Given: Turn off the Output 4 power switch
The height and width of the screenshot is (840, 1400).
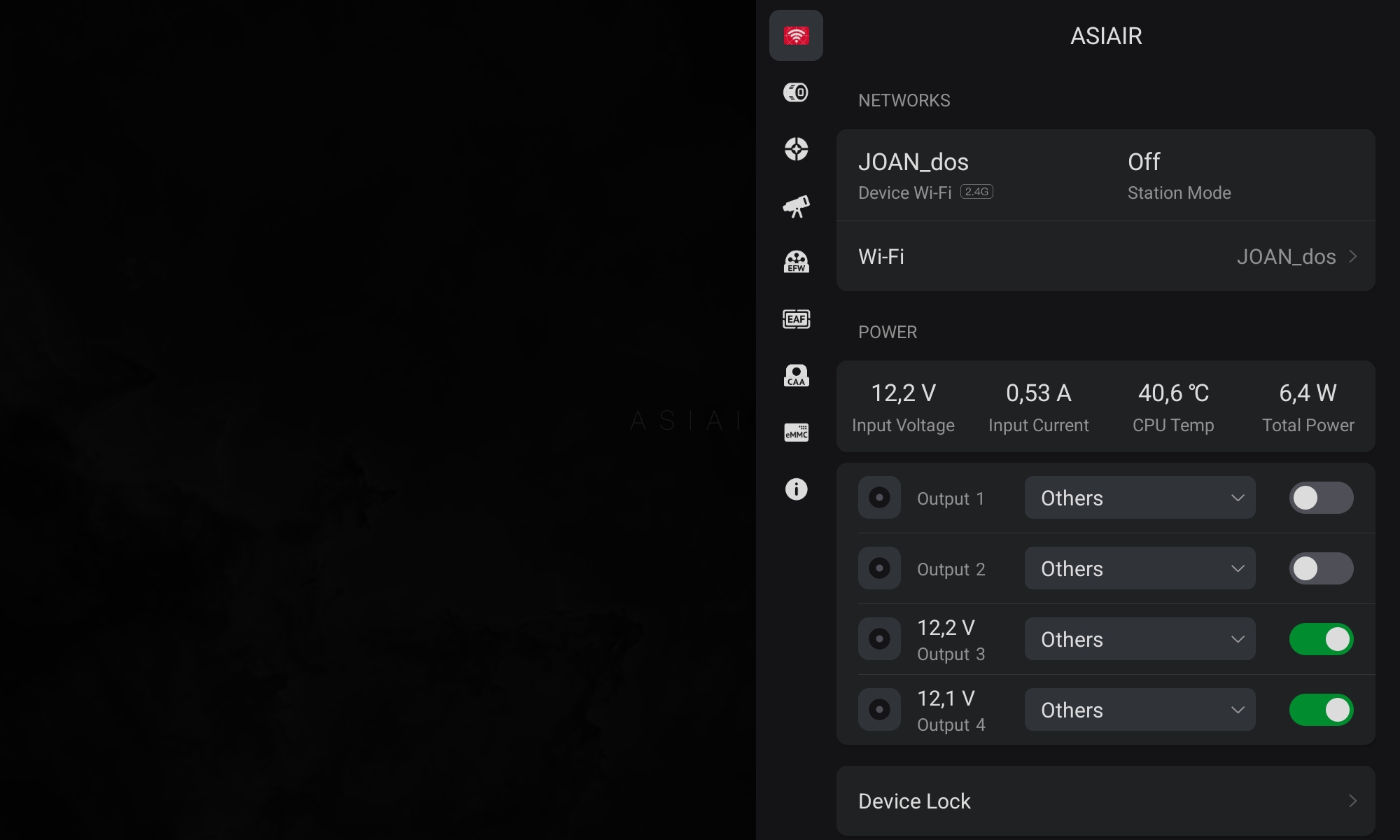Looking at the screenshot, I should (1321, 710).
